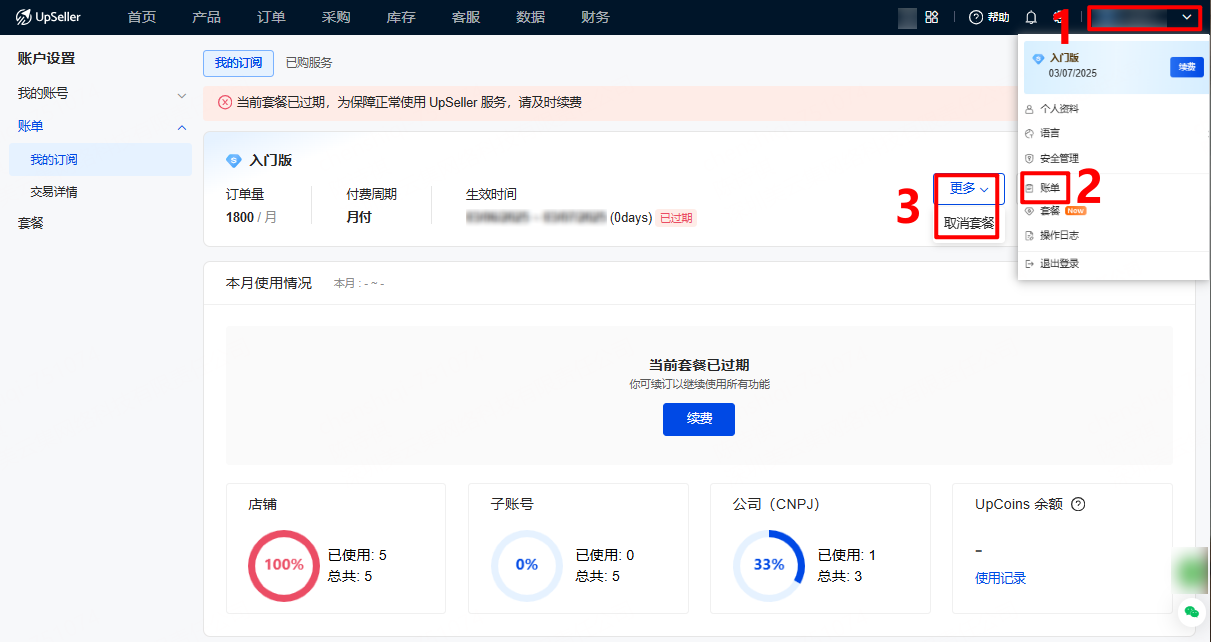Click the 退出登录 exit icon
The image size is (1211, 642).
point(1030,263)
